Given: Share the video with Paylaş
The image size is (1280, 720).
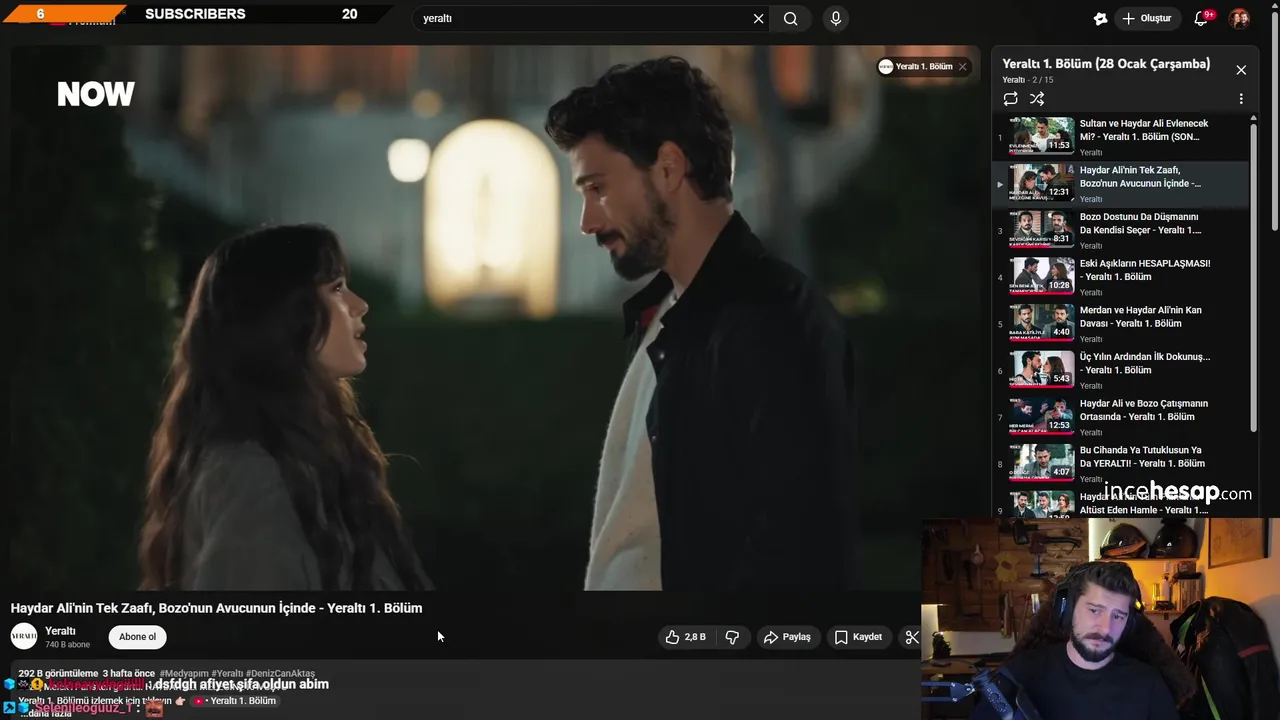Looking at the screenshot, I should click(786, 637).
